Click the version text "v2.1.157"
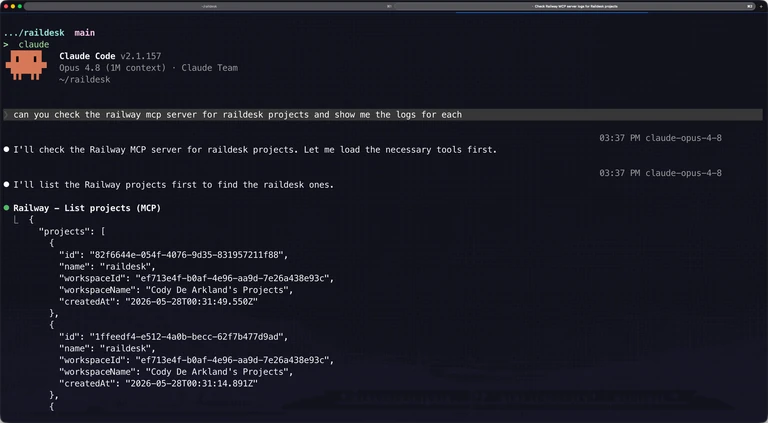Image resolution: width=768 pixels, height=423 pixels. click(141, 56)
